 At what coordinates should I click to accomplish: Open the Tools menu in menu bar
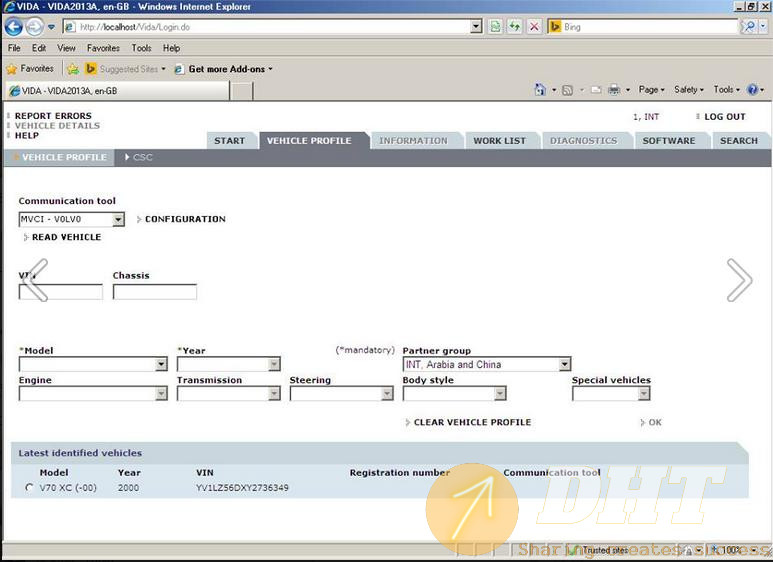tap(141, 48)
